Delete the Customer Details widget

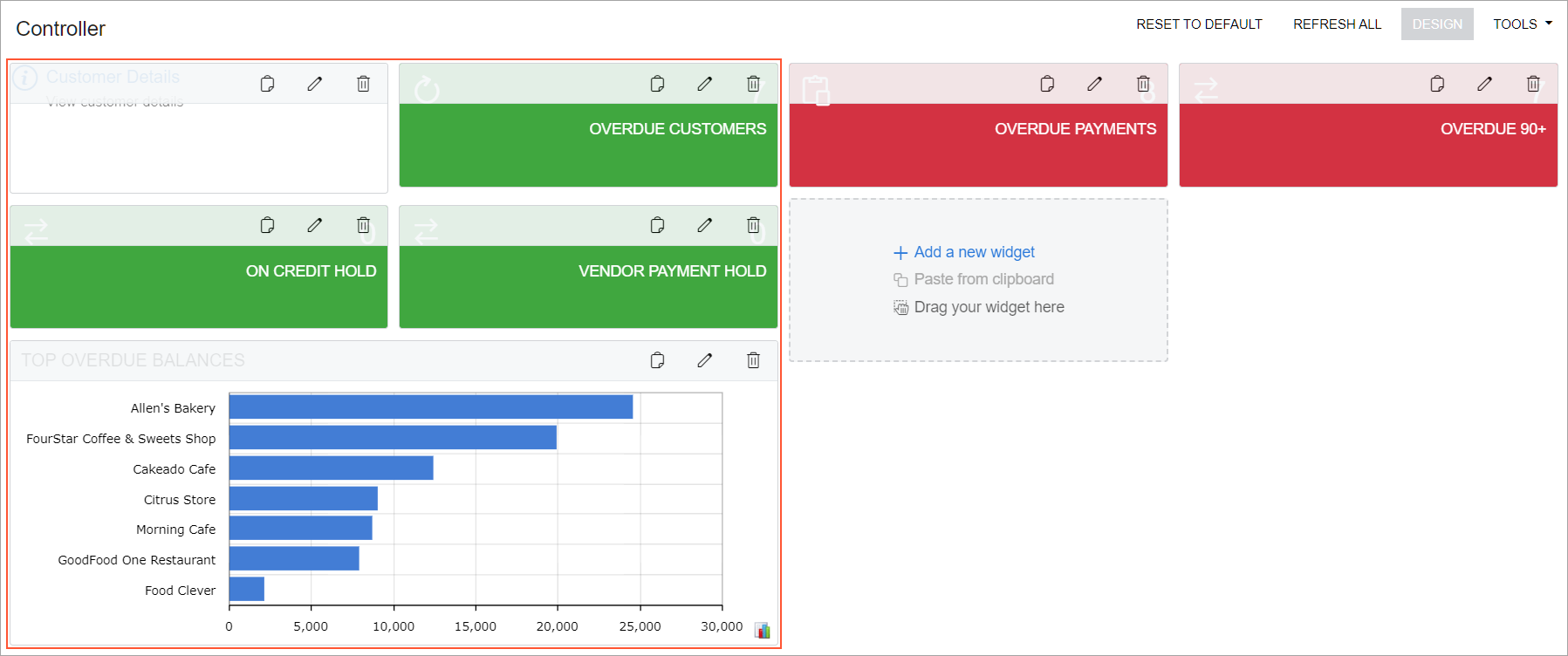[363, 84]
